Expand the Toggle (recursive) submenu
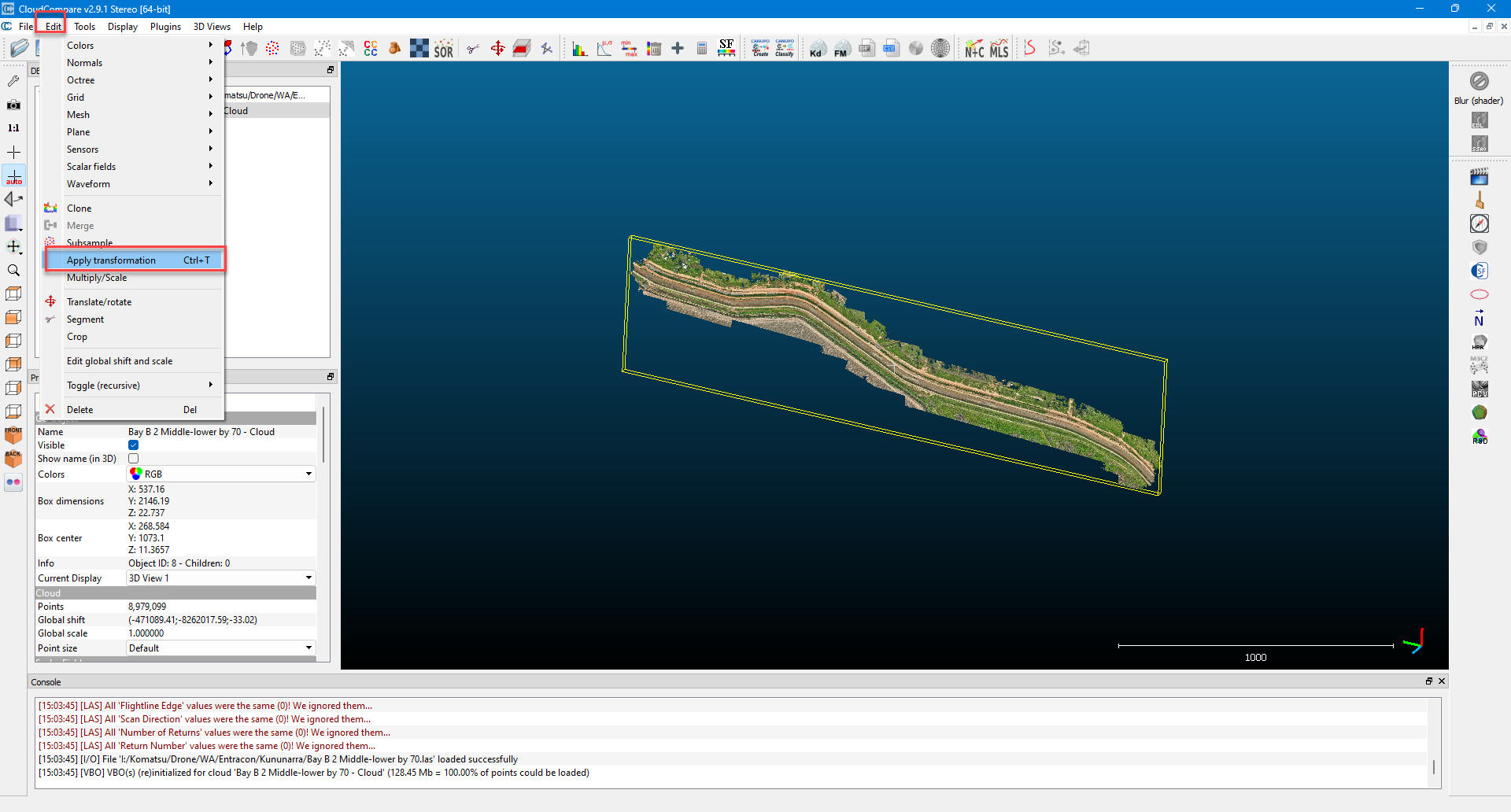This screenshot has height=812, width=1511. [134, 386]
